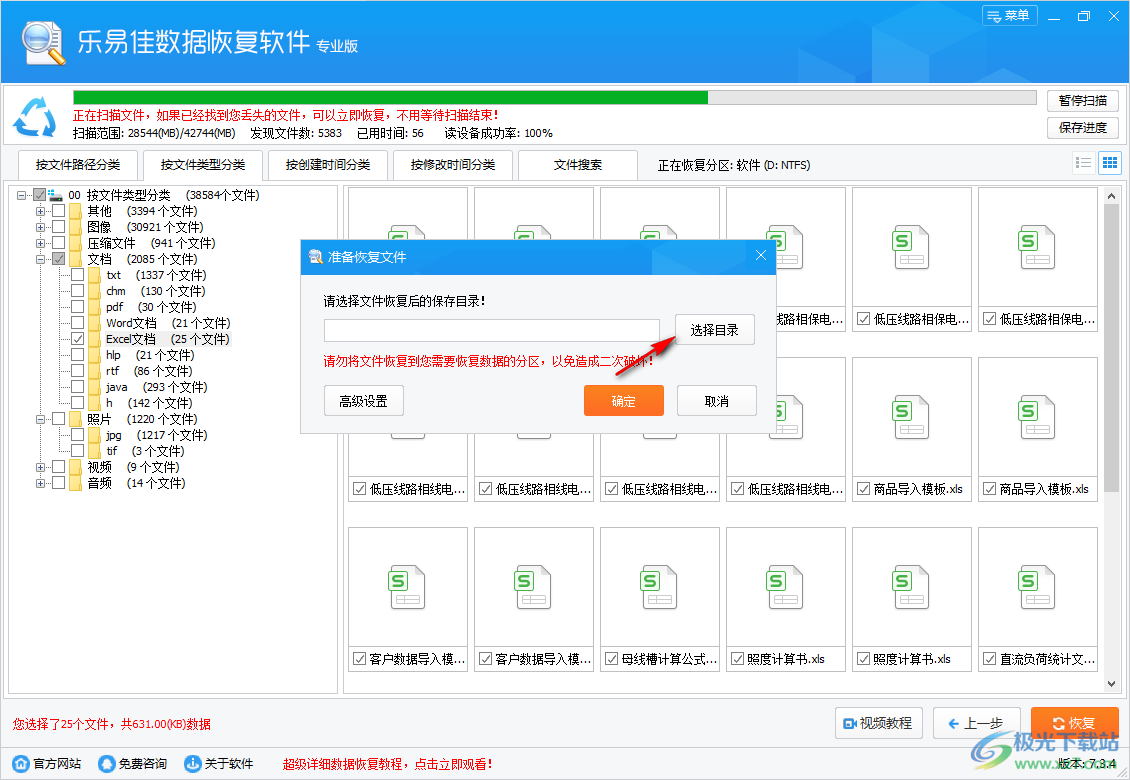
Task: Click the grid view icon near top right
Action: coord(1109,162)
